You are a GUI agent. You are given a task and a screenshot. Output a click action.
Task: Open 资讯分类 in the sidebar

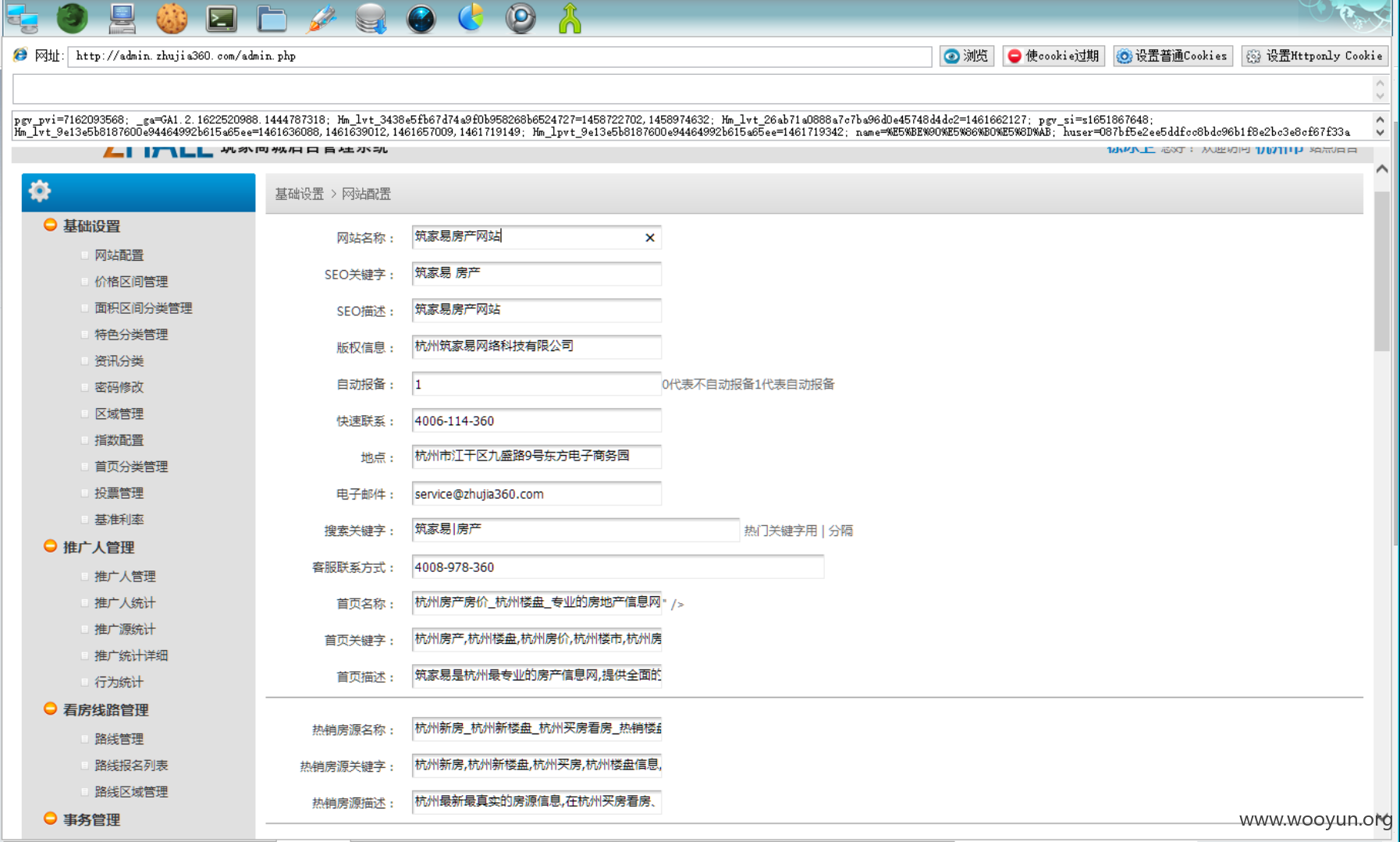119,361
